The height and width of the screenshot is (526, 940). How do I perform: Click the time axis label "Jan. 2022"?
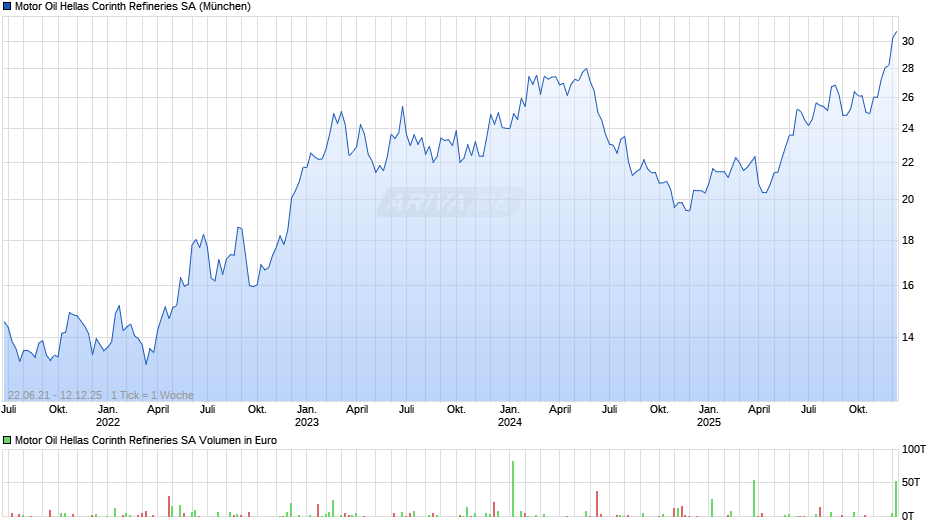tap(108, 416)
